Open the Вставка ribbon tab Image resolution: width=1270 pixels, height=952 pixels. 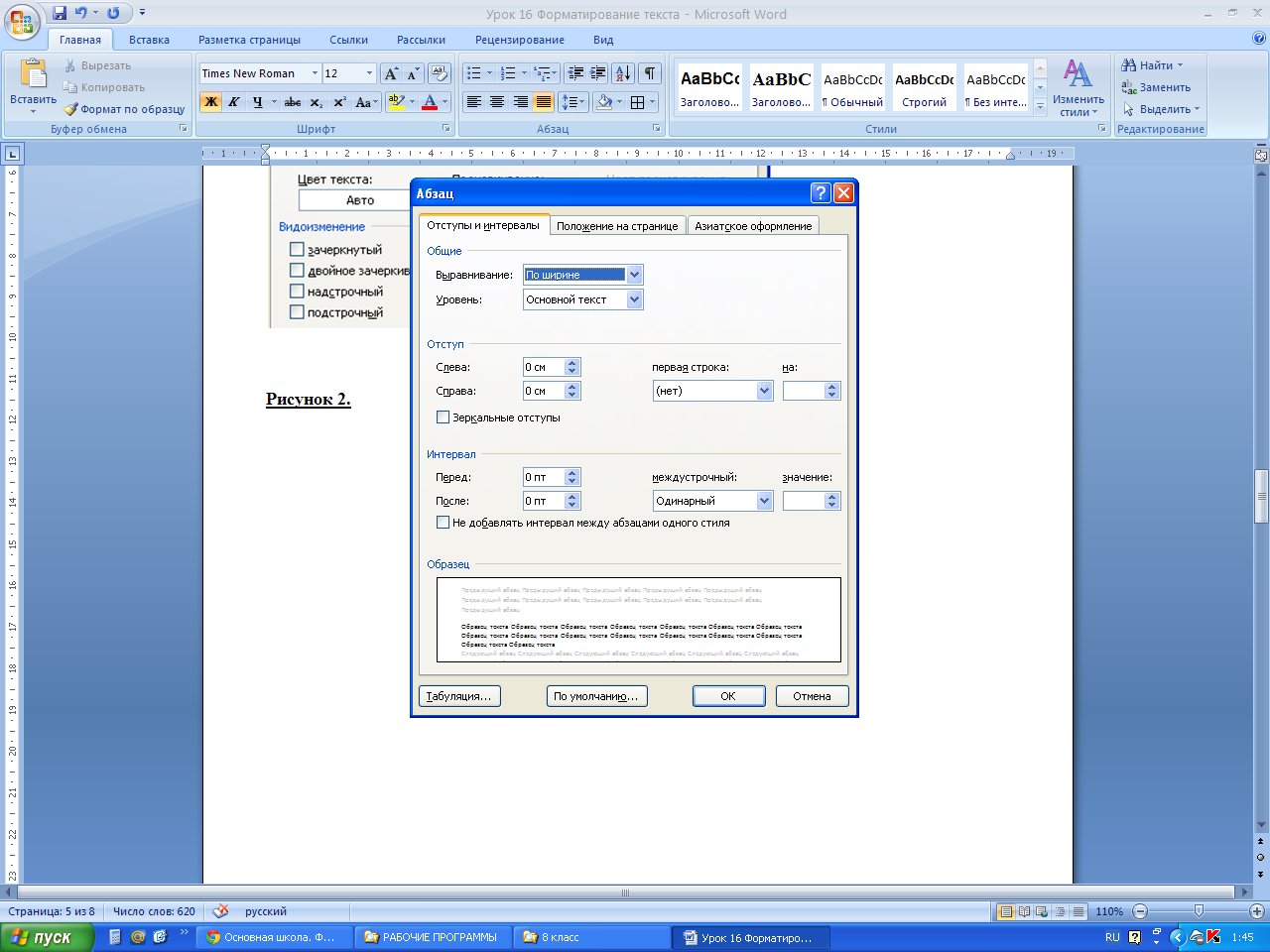149,40
